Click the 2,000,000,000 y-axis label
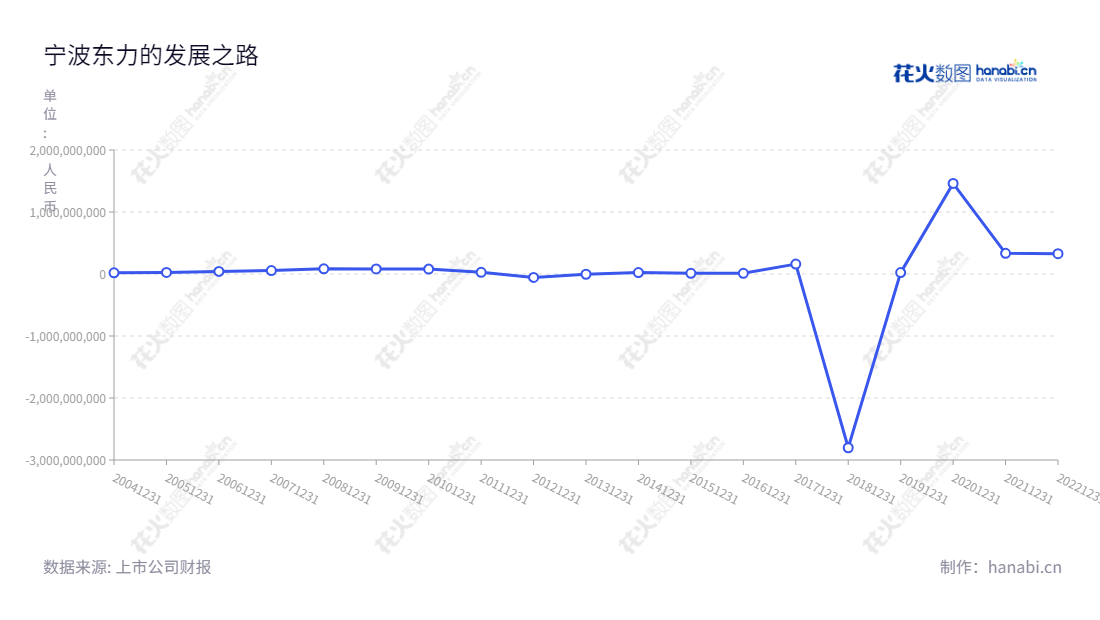1100x620 pixels. [67, 150]
